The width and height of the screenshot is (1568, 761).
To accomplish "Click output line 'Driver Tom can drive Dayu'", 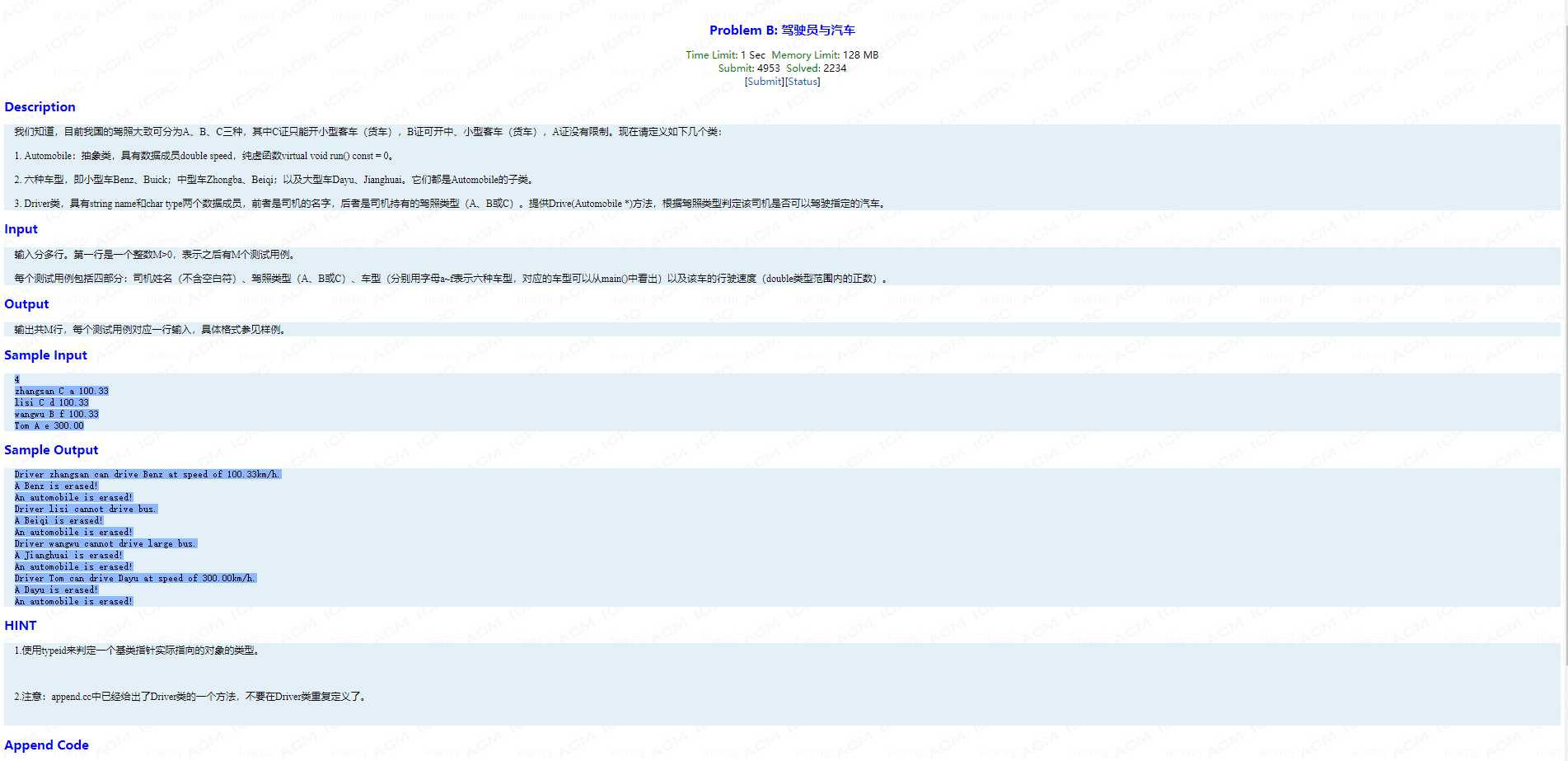I will (x=135, y=579).
